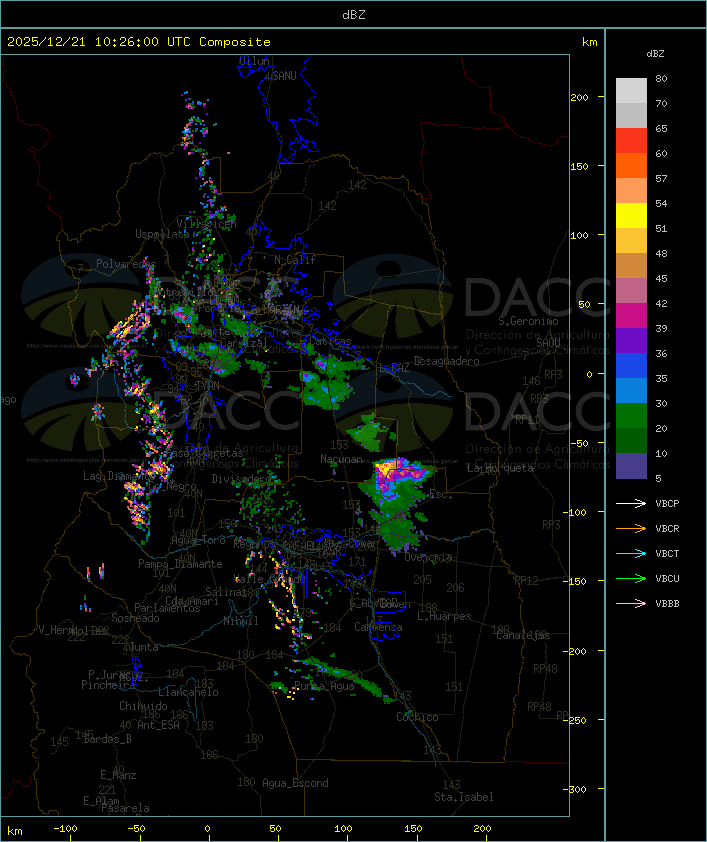Image resolution: width=707 pixels, height=842 pixels.
Task: Click the 57 value on the color legend
Action: click(661, 178)
